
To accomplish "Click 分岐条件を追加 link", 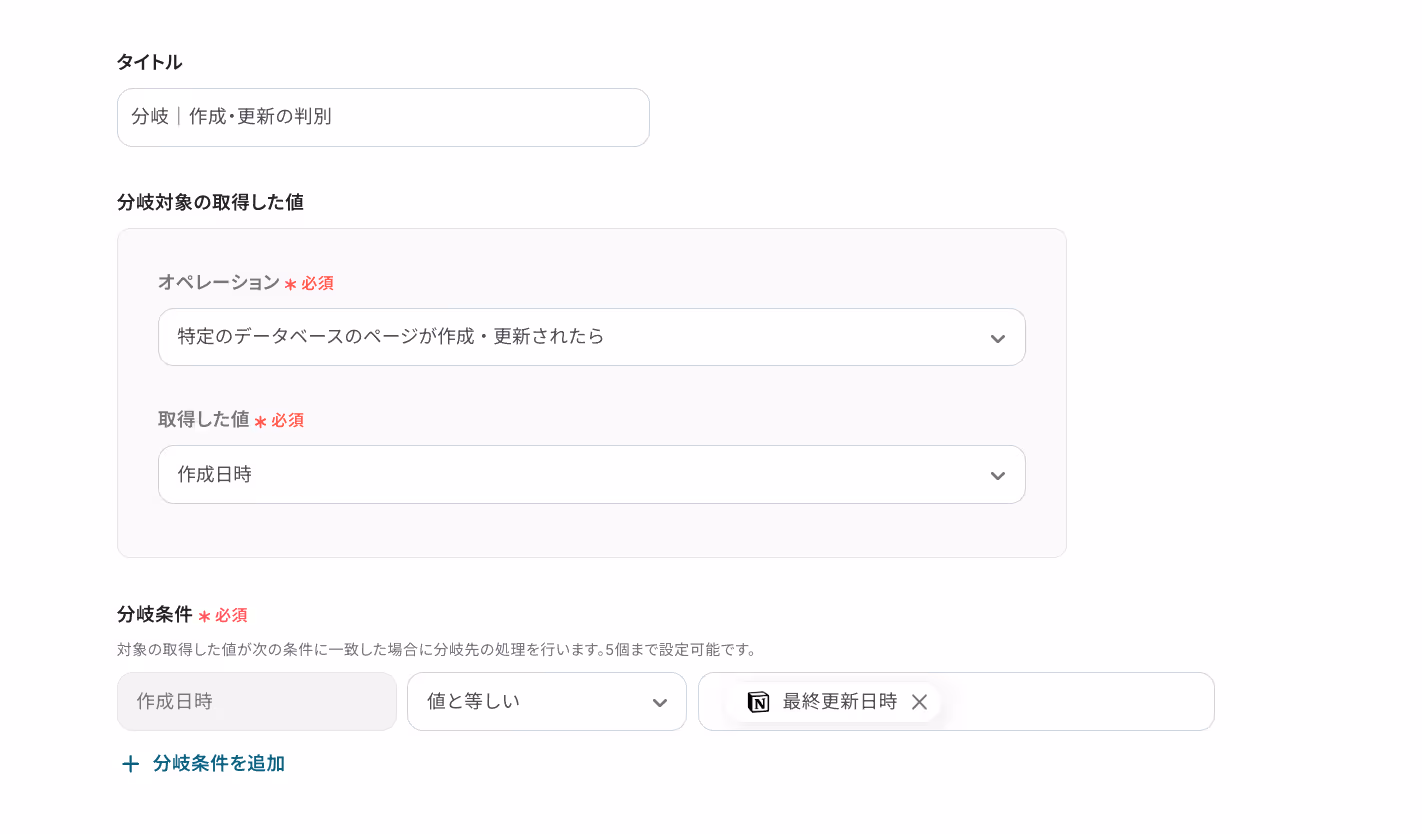I will pyautogui.click(x=219, y=764).
